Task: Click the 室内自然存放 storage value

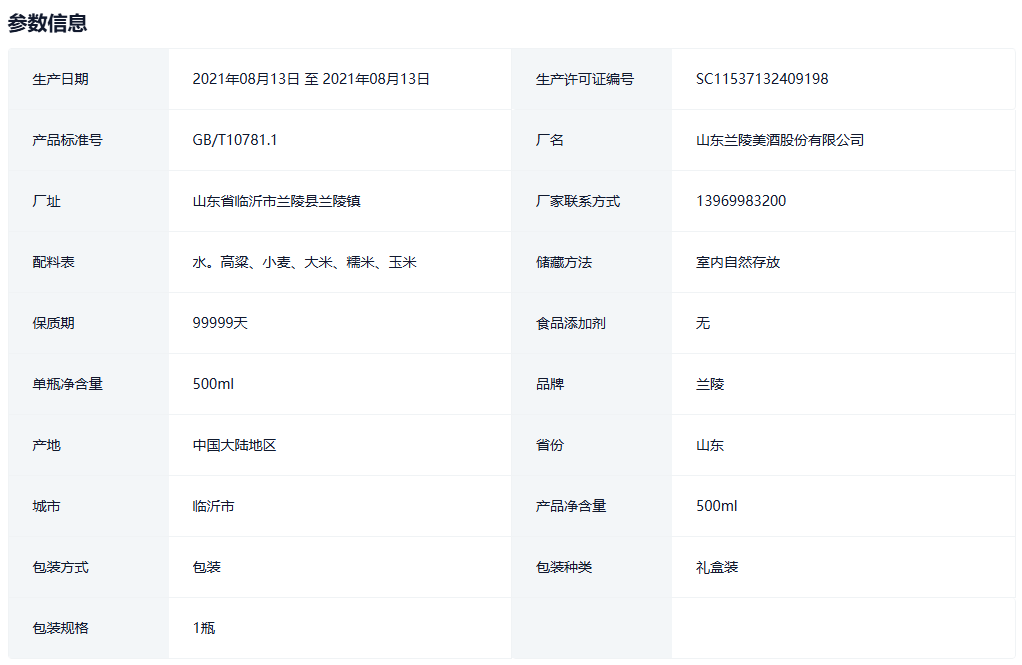Action: (738, 262)
